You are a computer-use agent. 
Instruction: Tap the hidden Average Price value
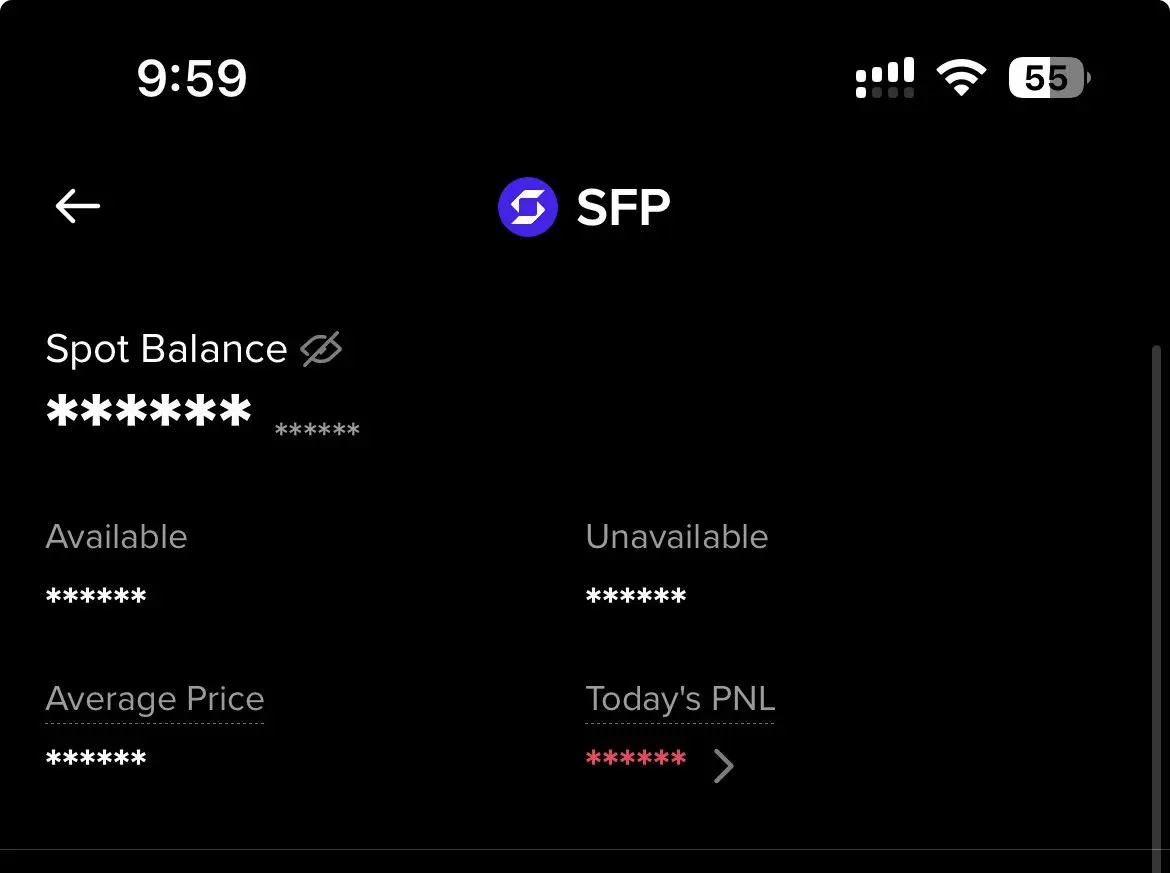click(x=96, y=758)
